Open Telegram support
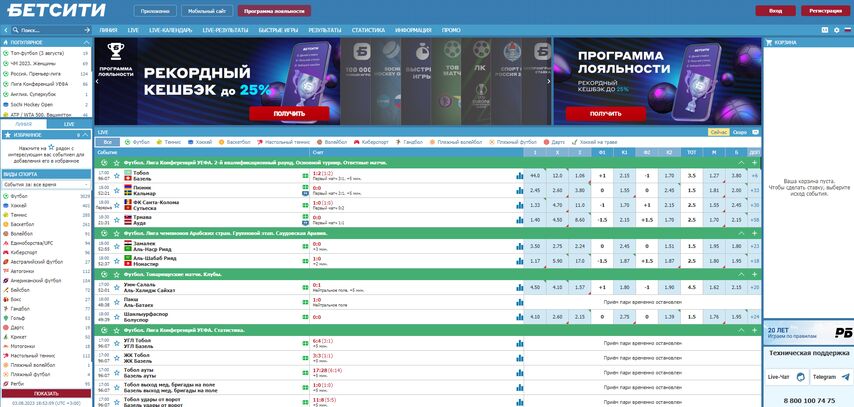 [831, 377]
